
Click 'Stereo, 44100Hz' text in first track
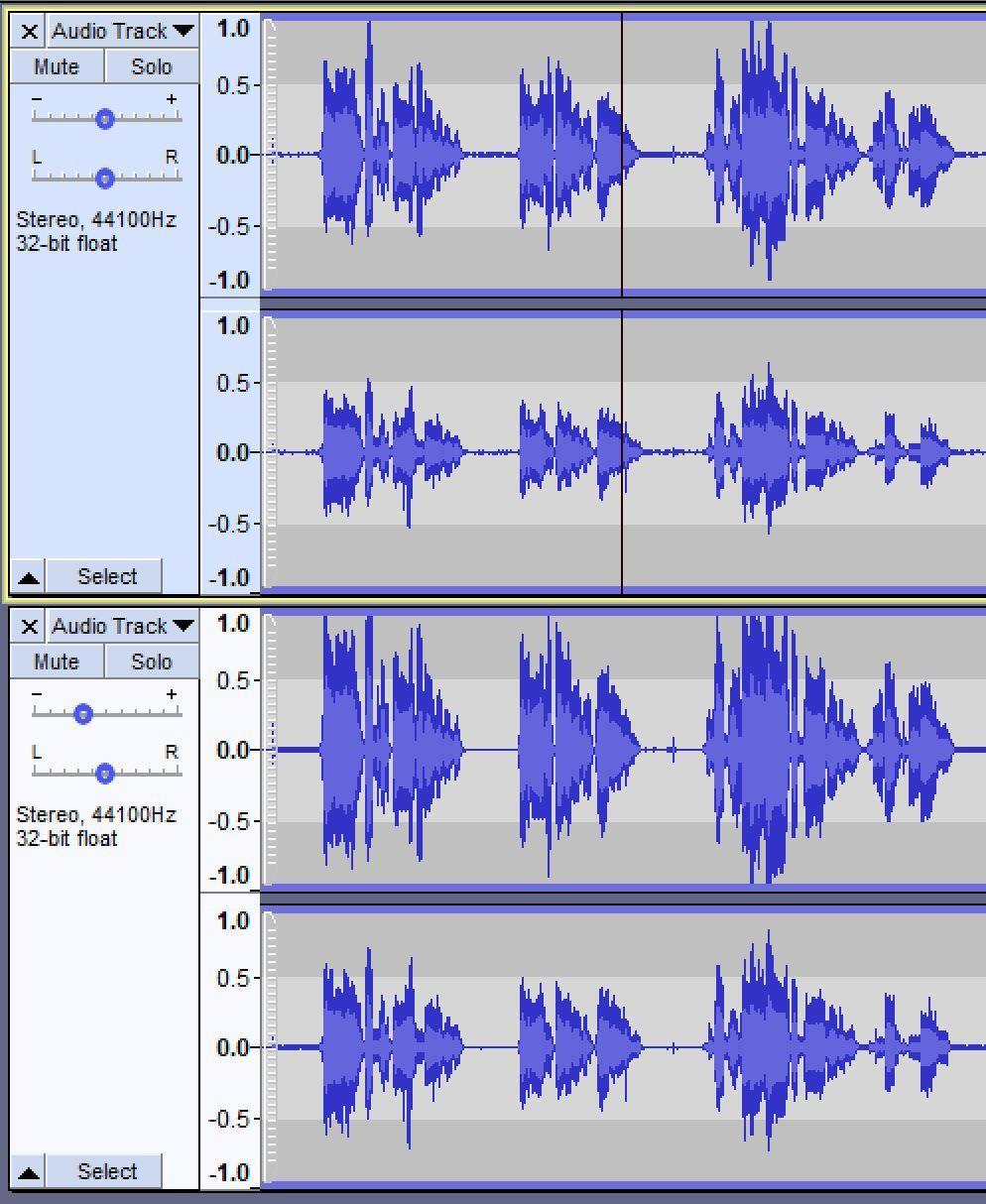click(x=96, y=220)
